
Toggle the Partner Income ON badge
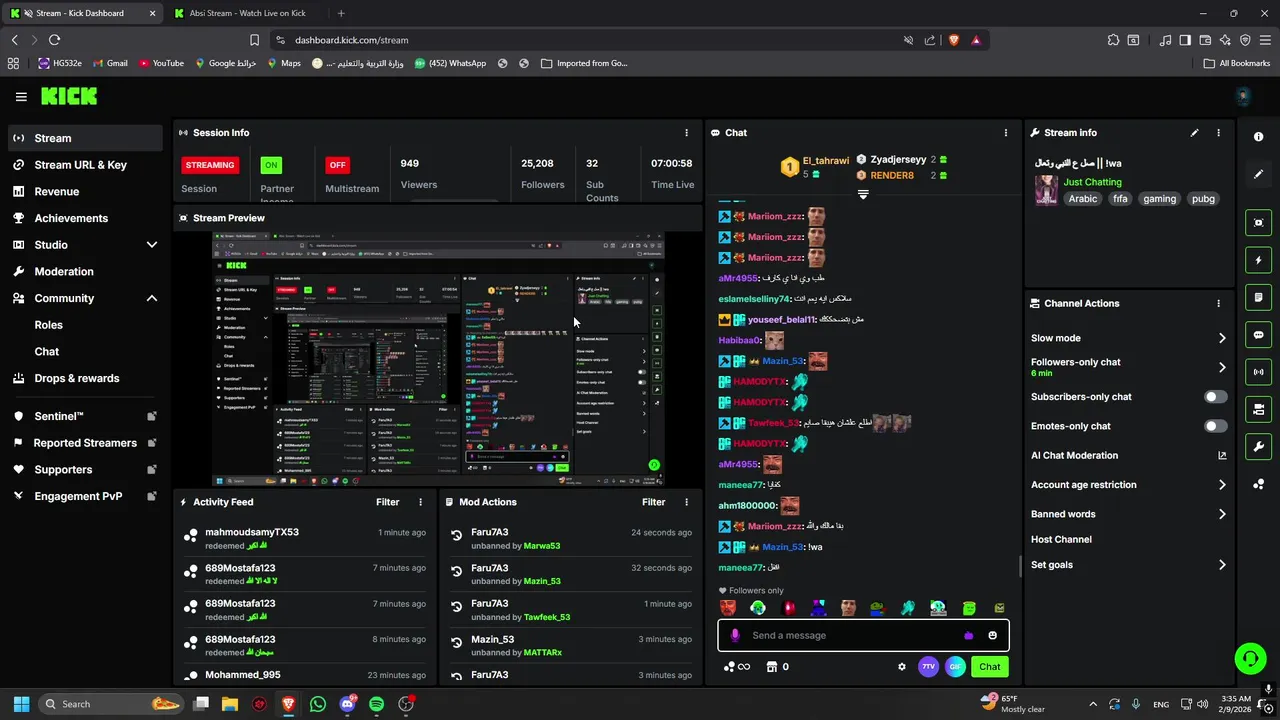pos(270,165)
